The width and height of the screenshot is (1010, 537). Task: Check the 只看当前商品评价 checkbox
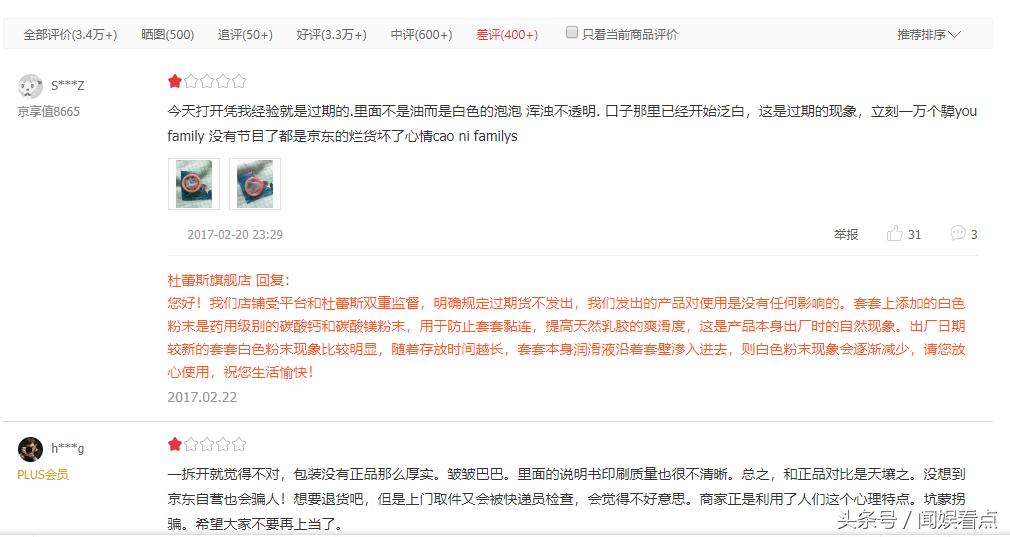[571, 32]
